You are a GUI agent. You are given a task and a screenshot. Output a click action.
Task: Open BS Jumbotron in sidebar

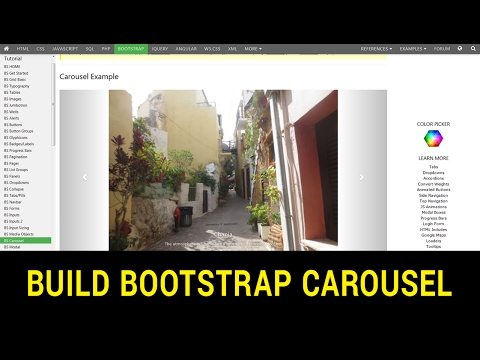[x=16, y=105]
